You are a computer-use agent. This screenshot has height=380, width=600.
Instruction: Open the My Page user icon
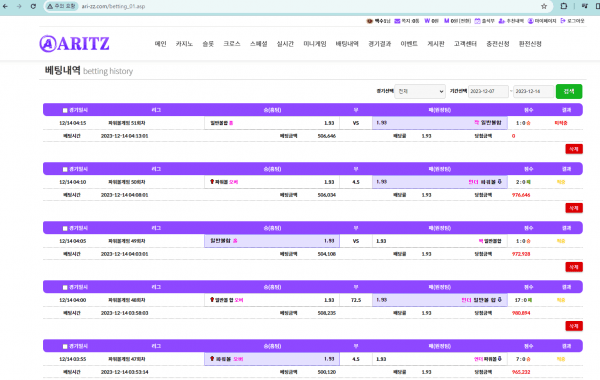click(x=530, y=21)
